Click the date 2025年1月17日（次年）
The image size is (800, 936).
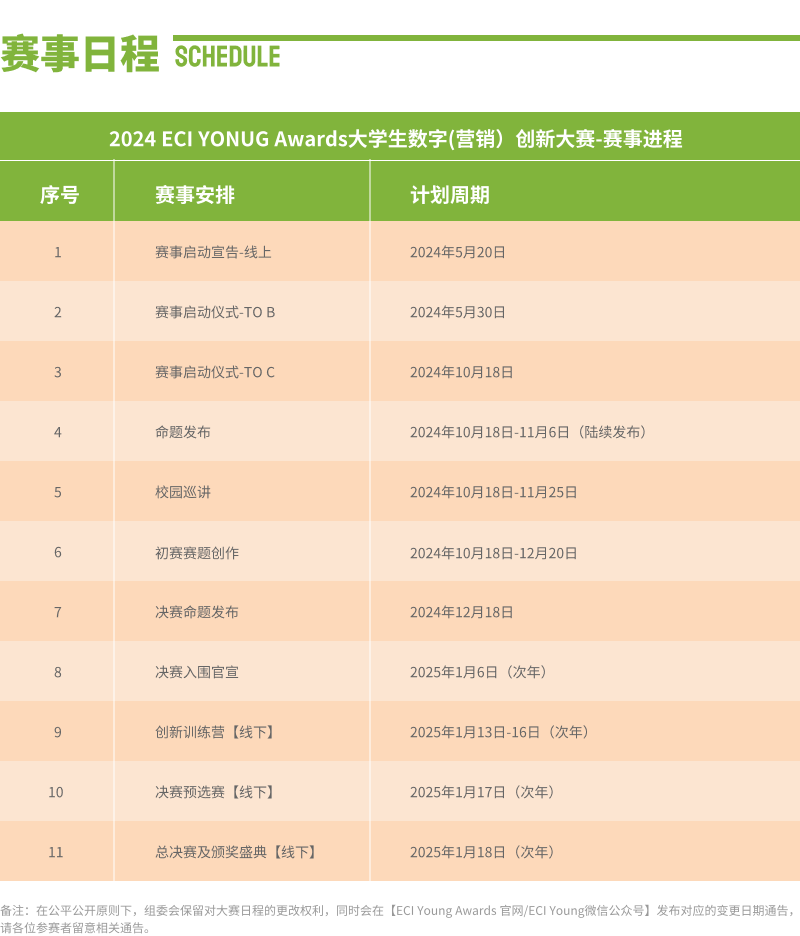pyautogui.click(x=482, y=792)
